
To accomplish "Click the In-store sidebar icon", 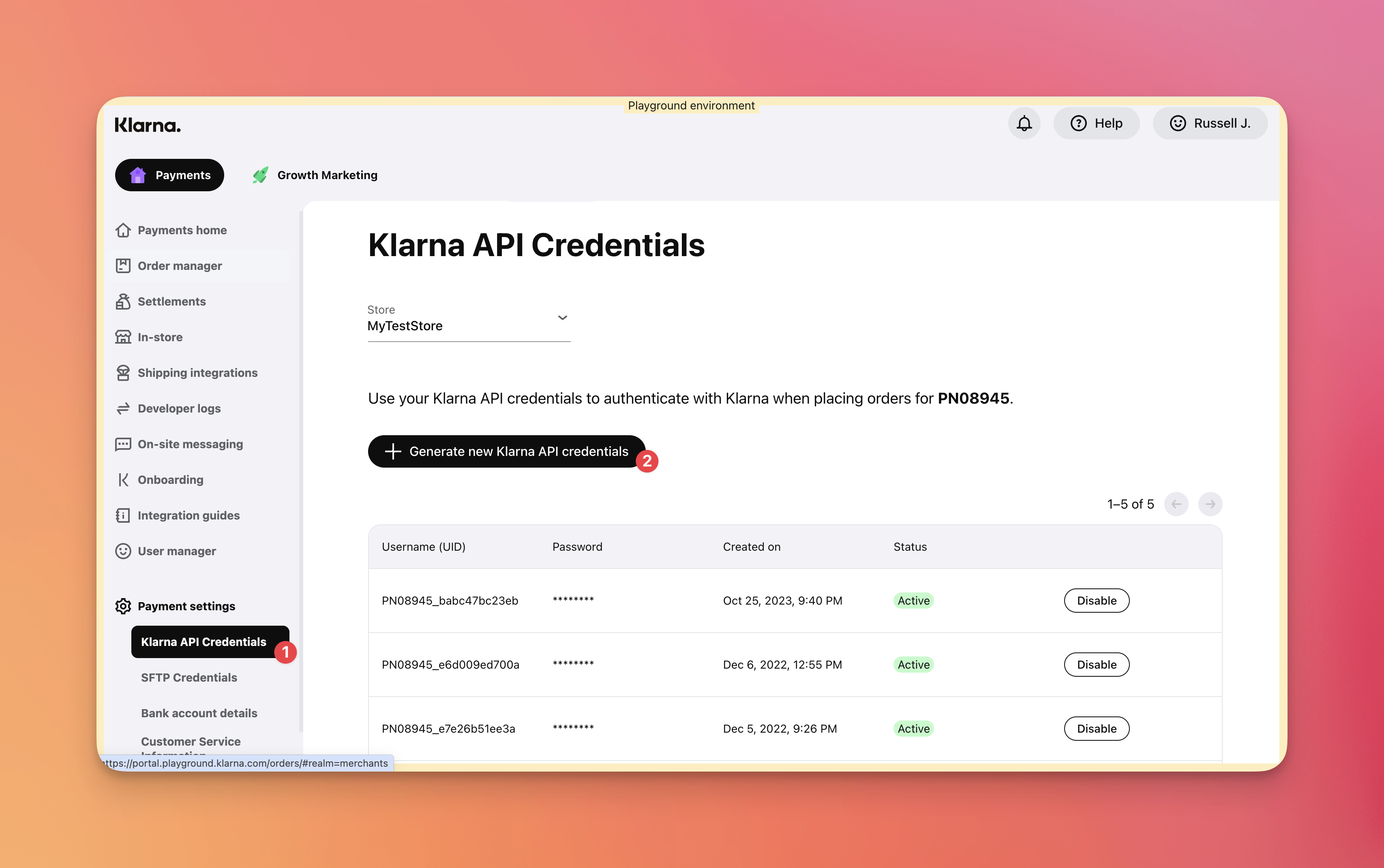I will [x=124, y=337].
